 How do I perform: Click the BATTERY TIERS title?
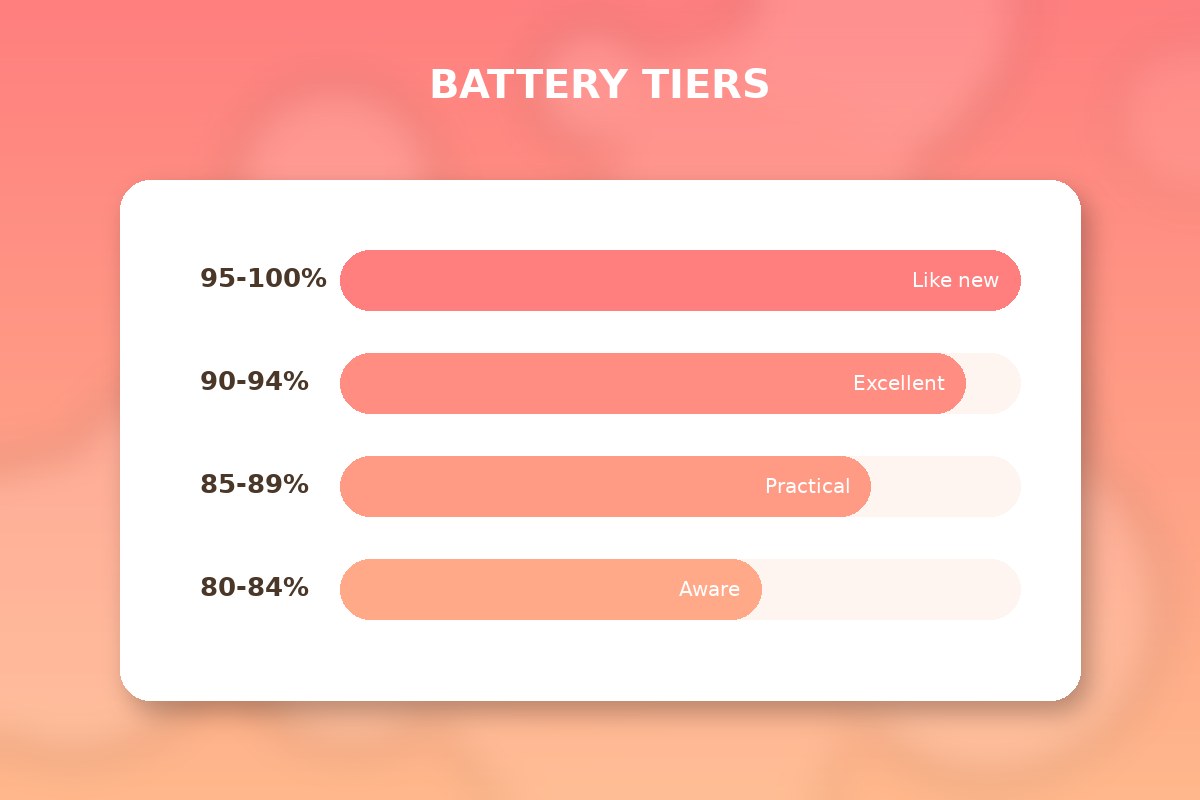pyautogui.click(x=599, y=85)
